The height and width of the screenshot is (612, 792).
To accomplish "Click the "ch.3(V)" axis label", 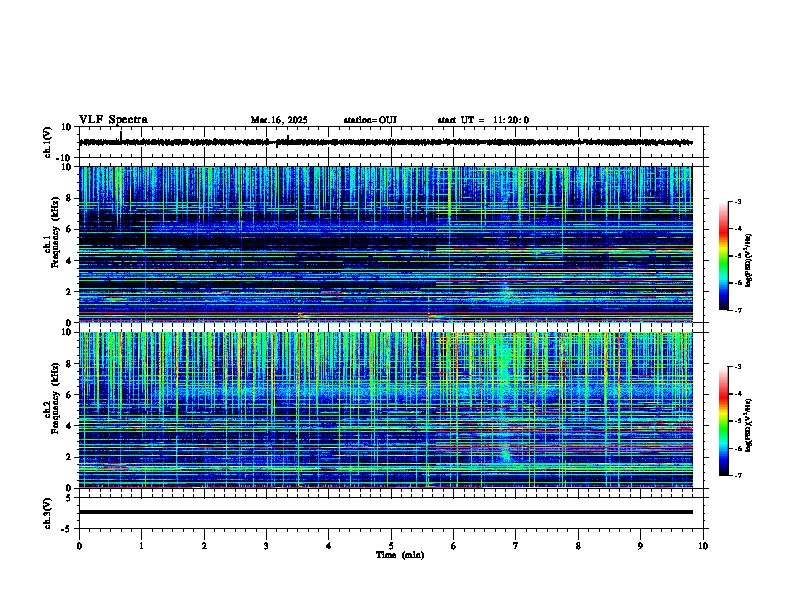I will click(x=47, y=513).
